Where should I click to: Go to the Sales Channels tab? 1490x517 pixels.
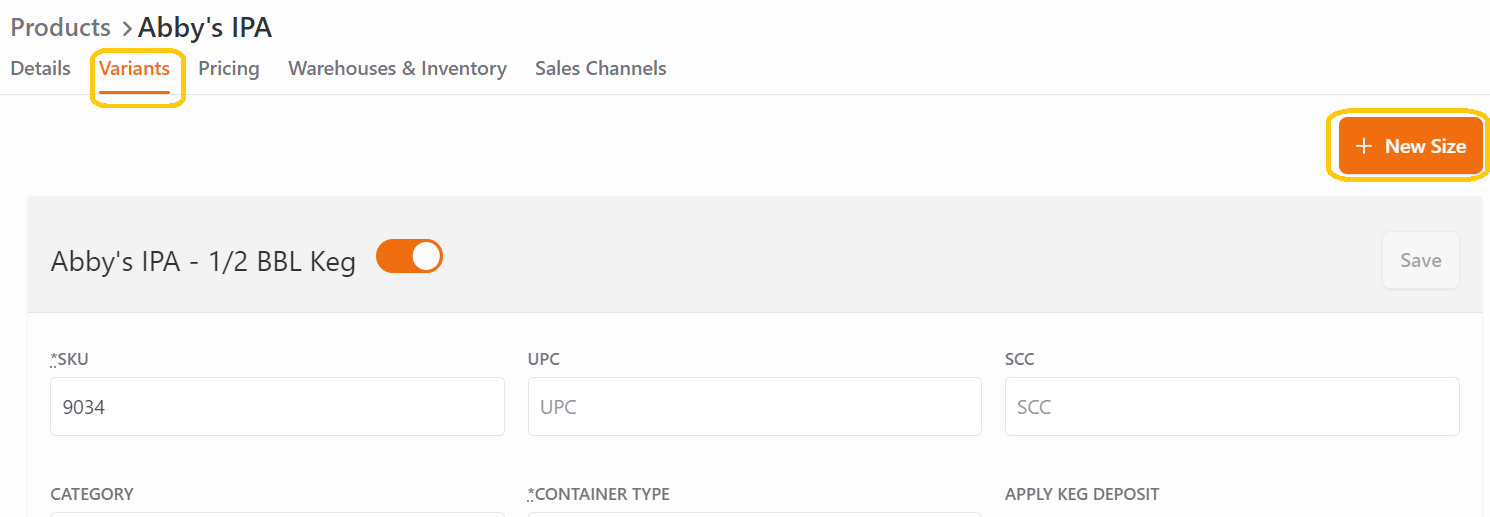(x=601, y=68)
